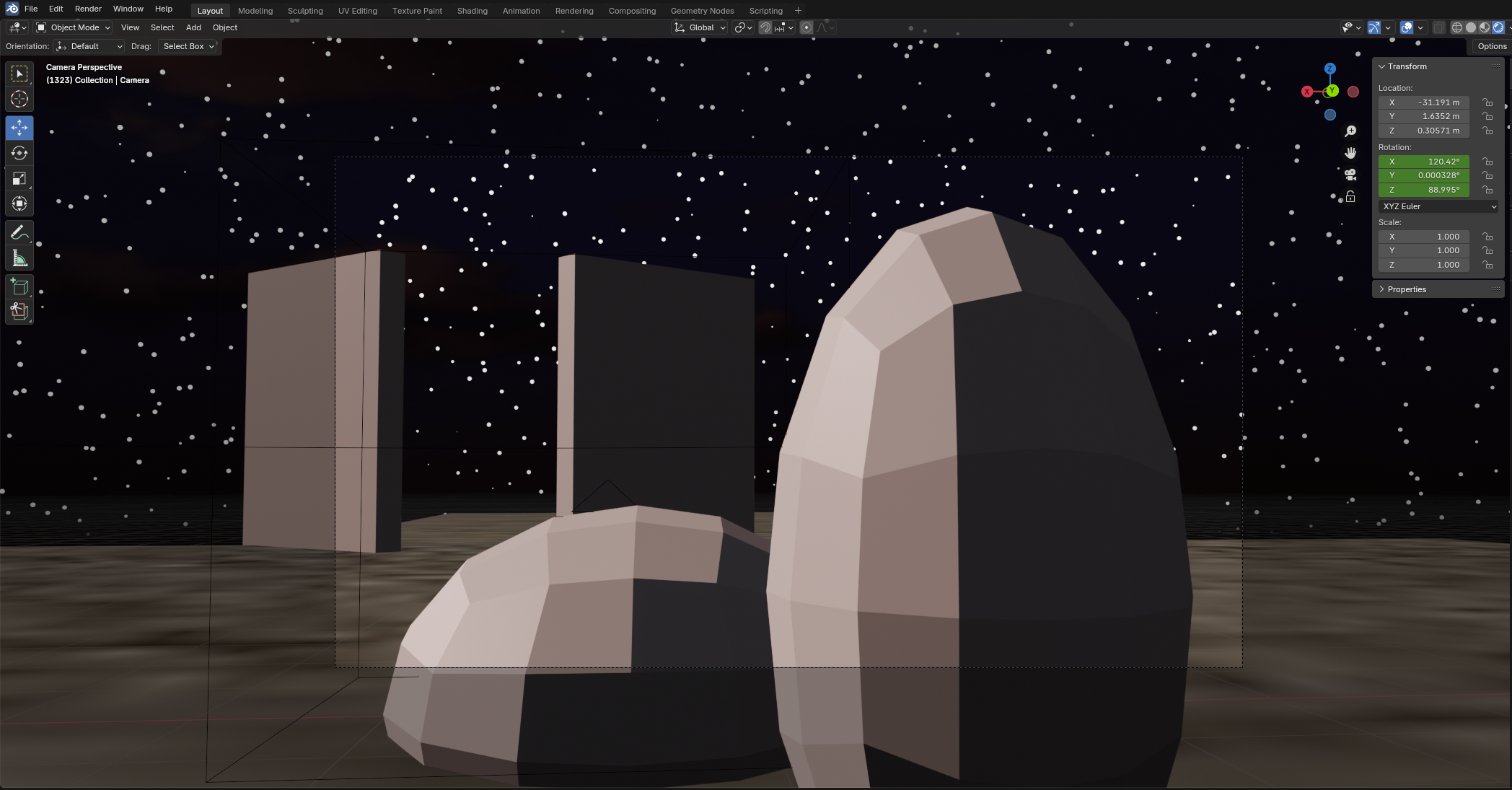Activate the Annotate pencil tool

[19, 232]
